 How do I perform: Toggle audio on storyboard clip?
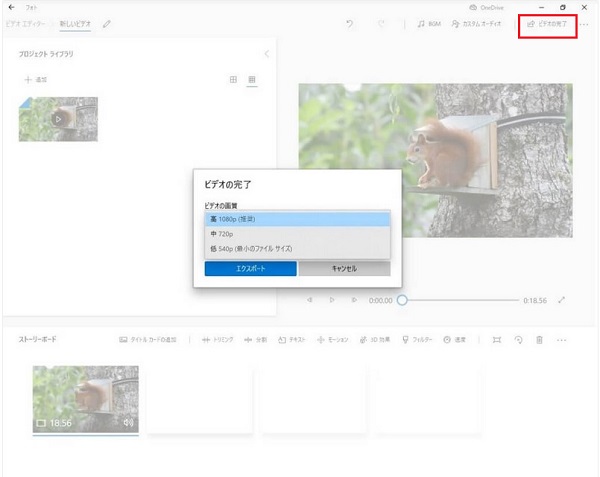click(128, 423)
